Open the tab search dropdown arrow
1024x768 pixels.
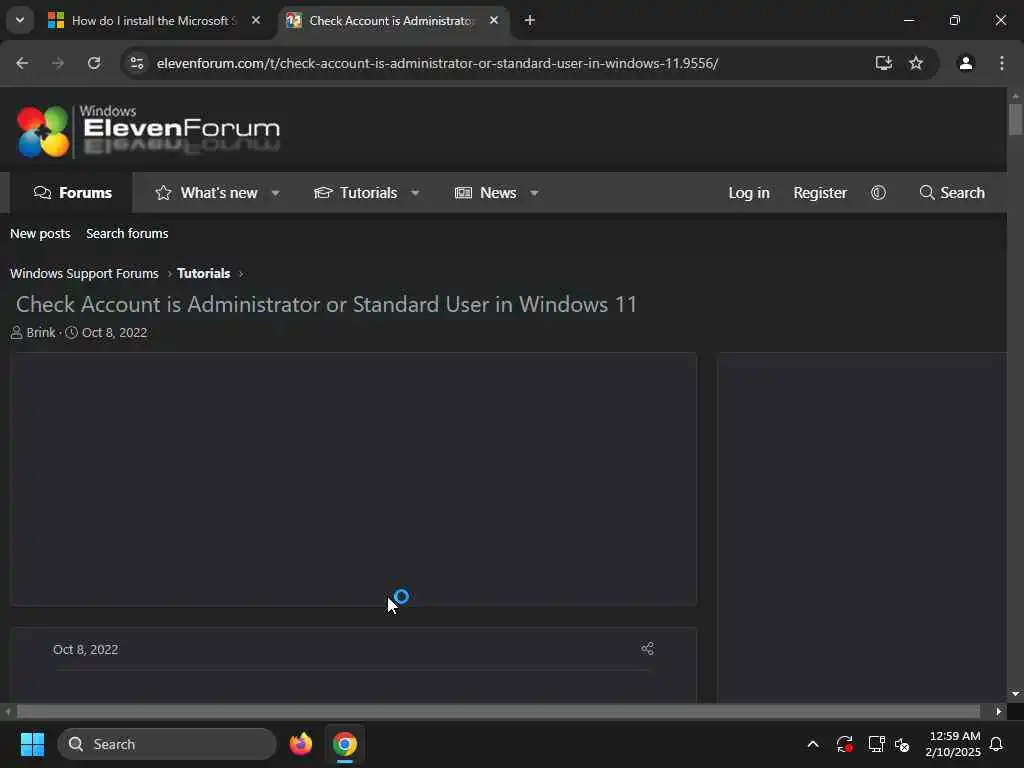click(20, 20)
